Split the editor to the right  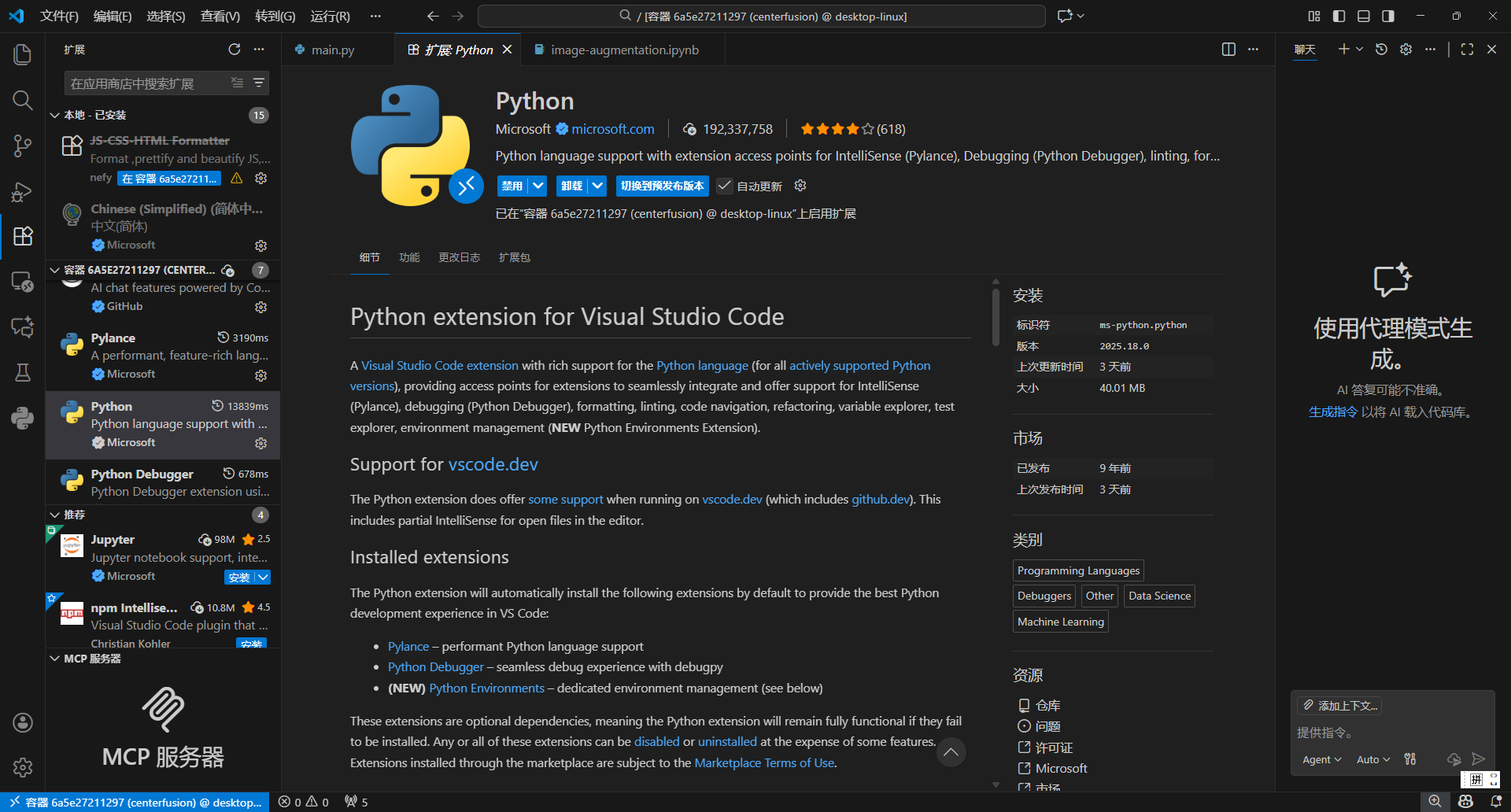pos(1228,50)
